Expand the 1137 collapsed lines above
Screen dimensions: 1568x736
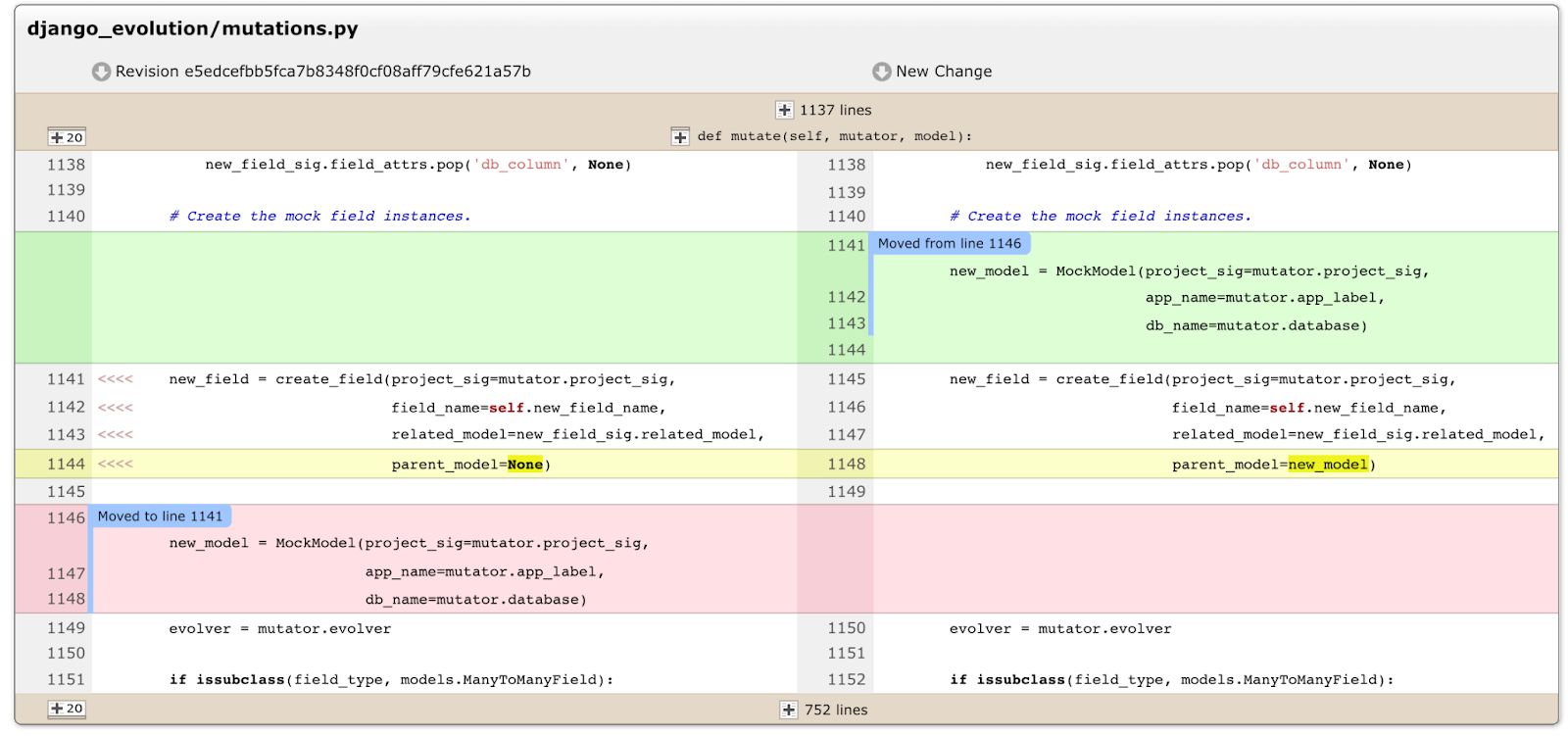point(784,110)
